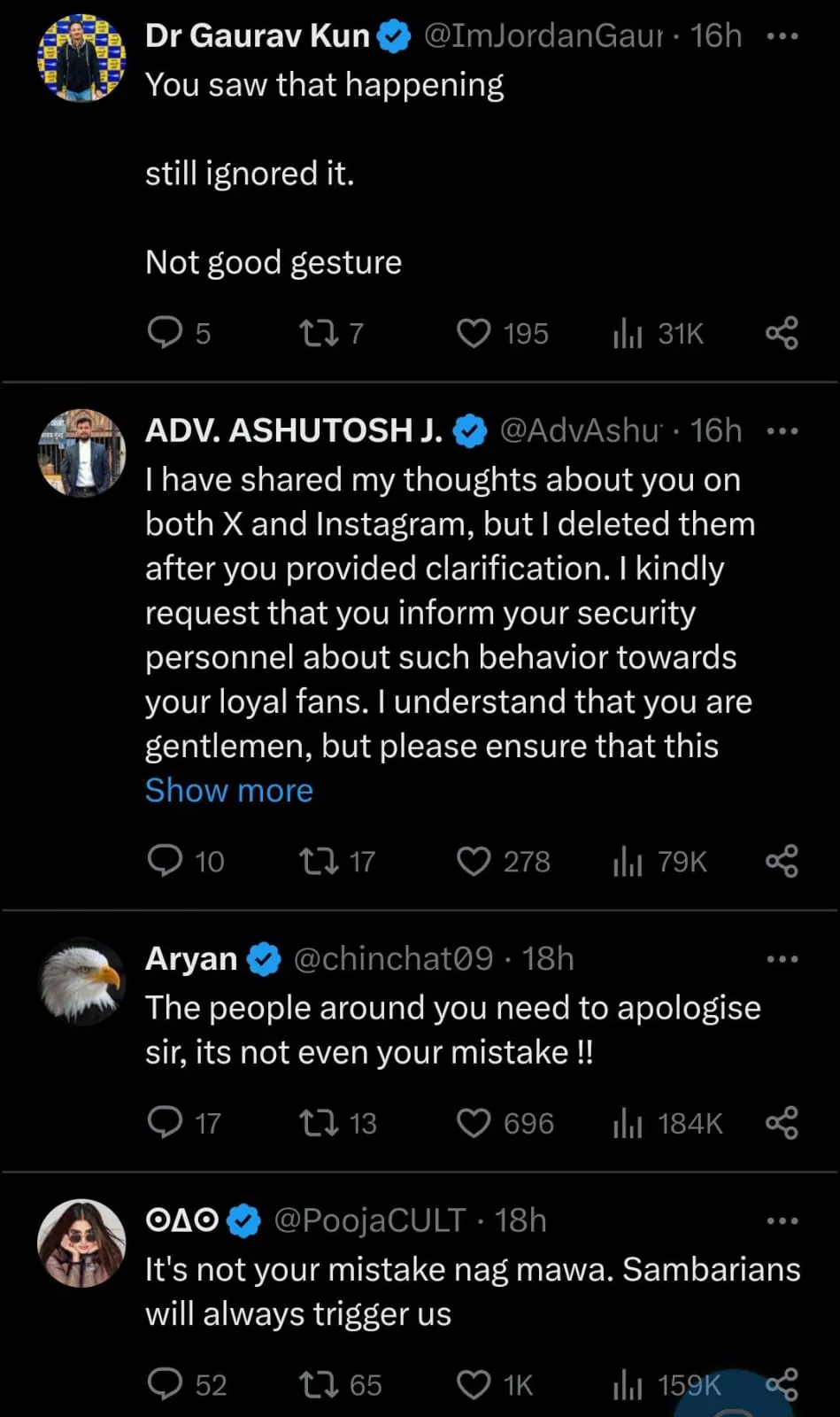The width and height of the screenshot is (840, 1417).
Task: Open more options on @PoojaCULT's tweet
Action: [x=782, y=1221]
